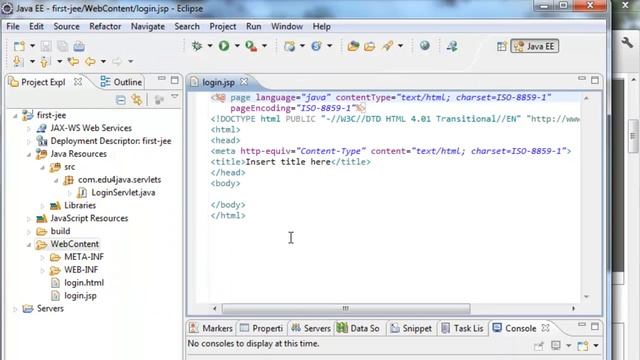Start the Debug bug icon
The width and height of the screenshot is (640, 360).
click(197, 46)
